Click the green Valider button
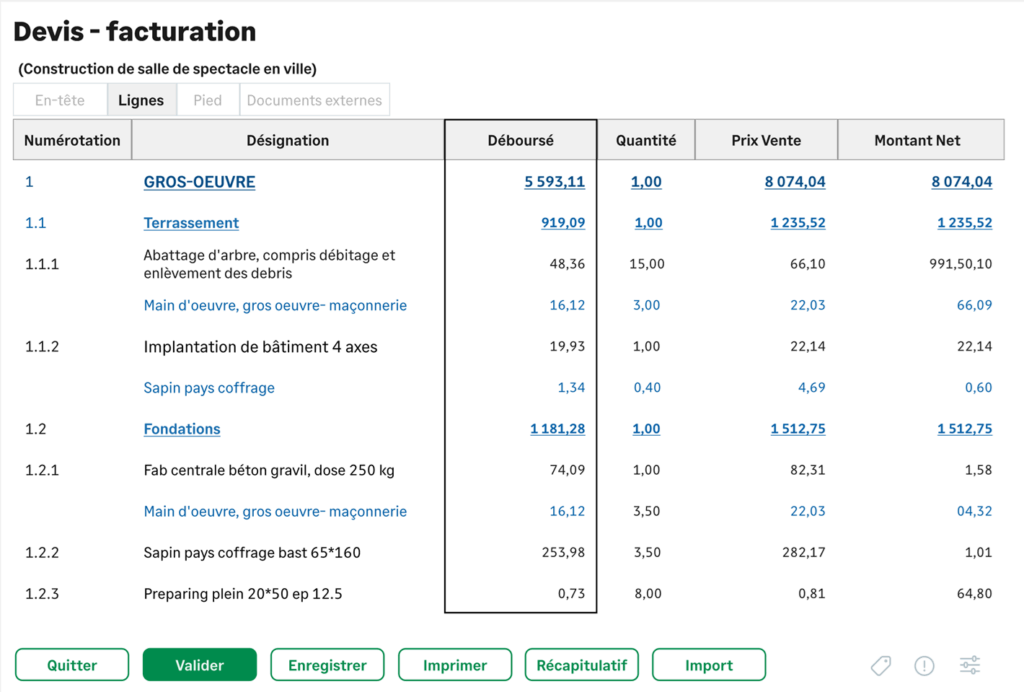Viewport: 1024px width, 692px height. tap(200, 665)
